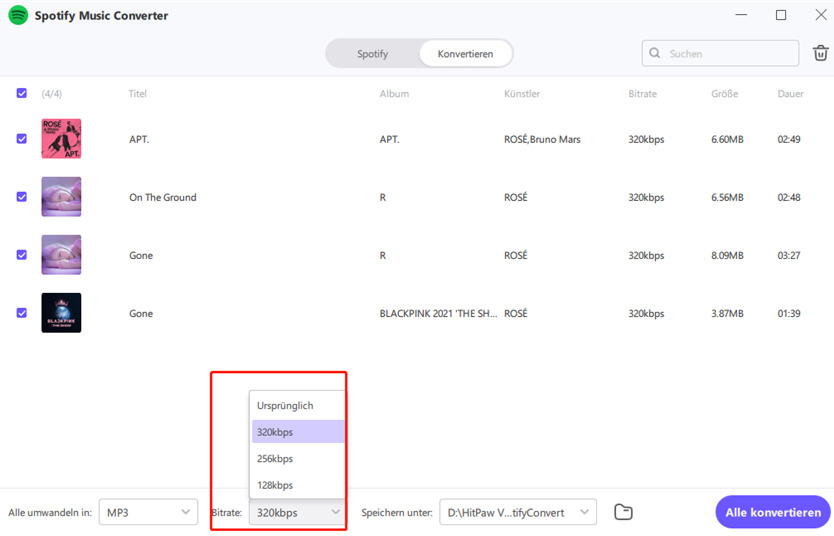Click the Dauer column header

pos(790,94)
